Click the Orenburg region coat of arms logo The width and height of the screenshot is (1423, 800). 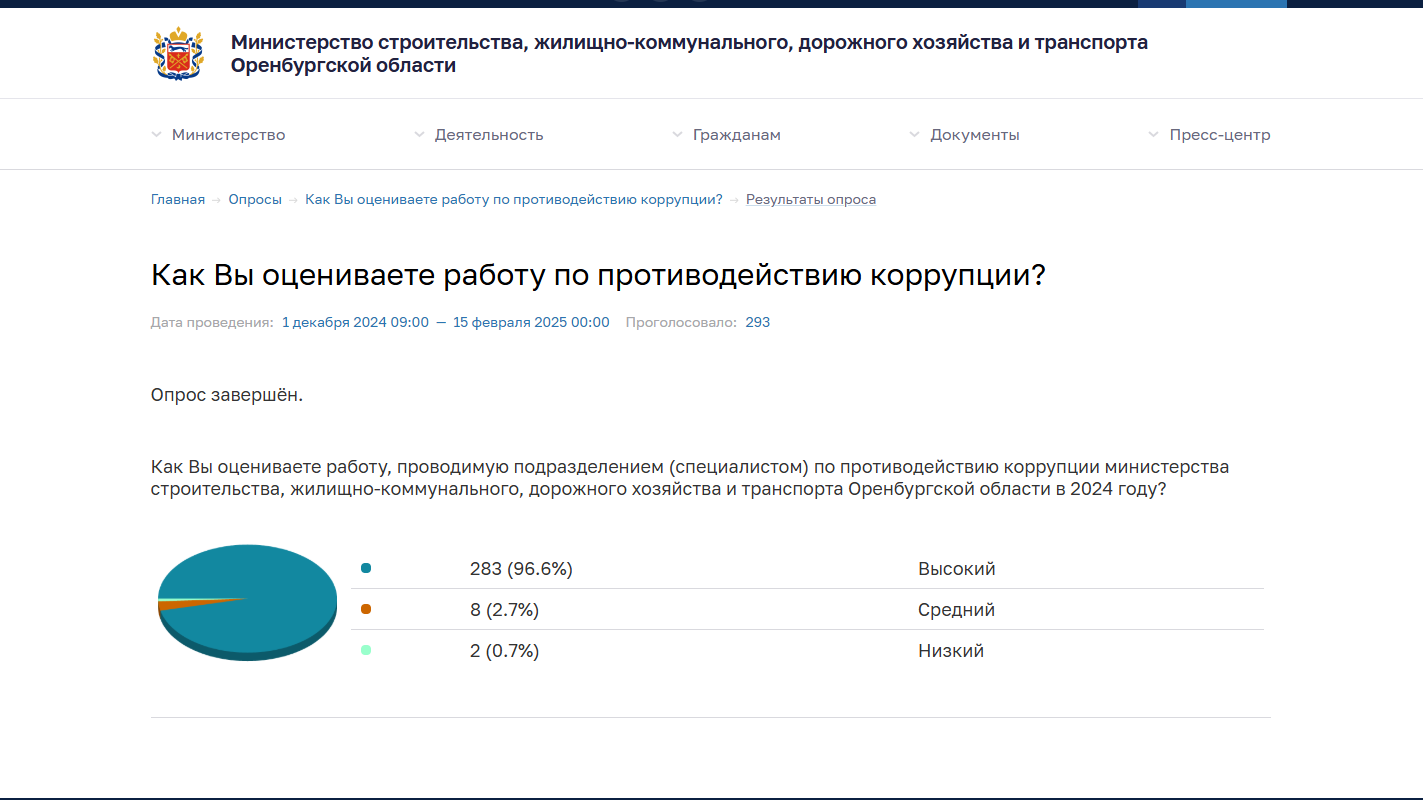click(x=177, y=54)
